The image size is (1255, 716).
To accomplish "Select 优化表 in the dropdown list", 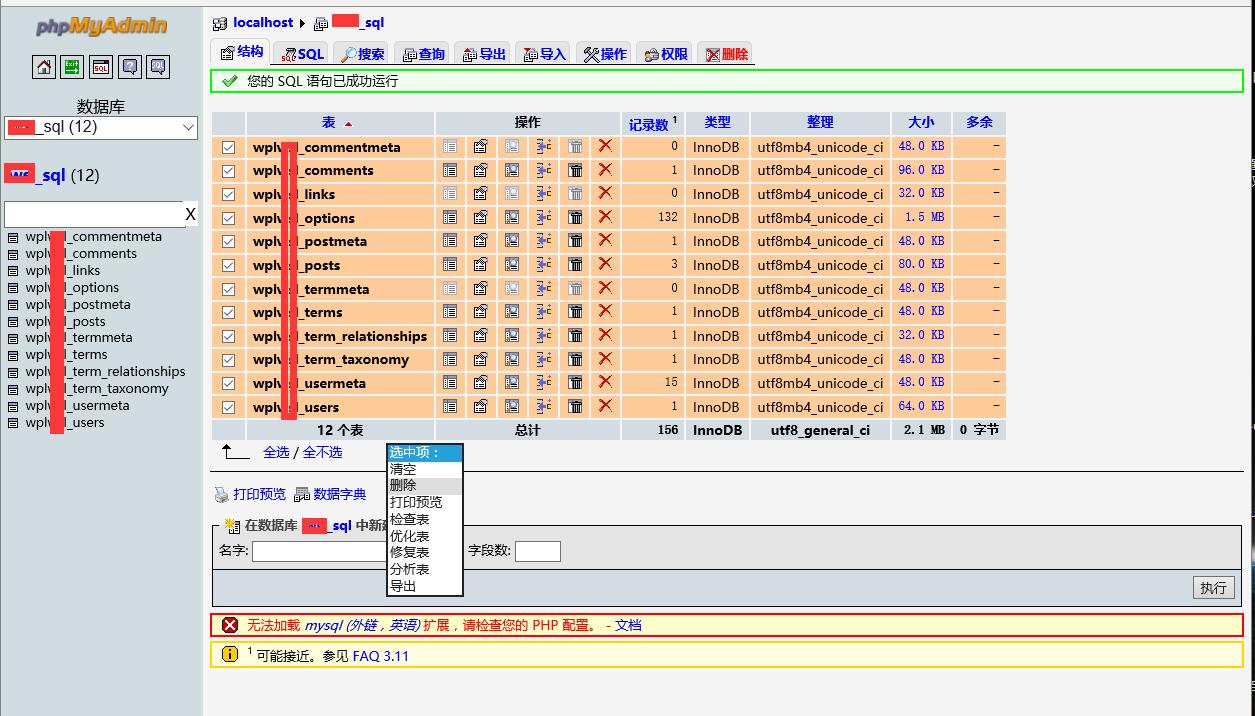I will pos(410,536).
